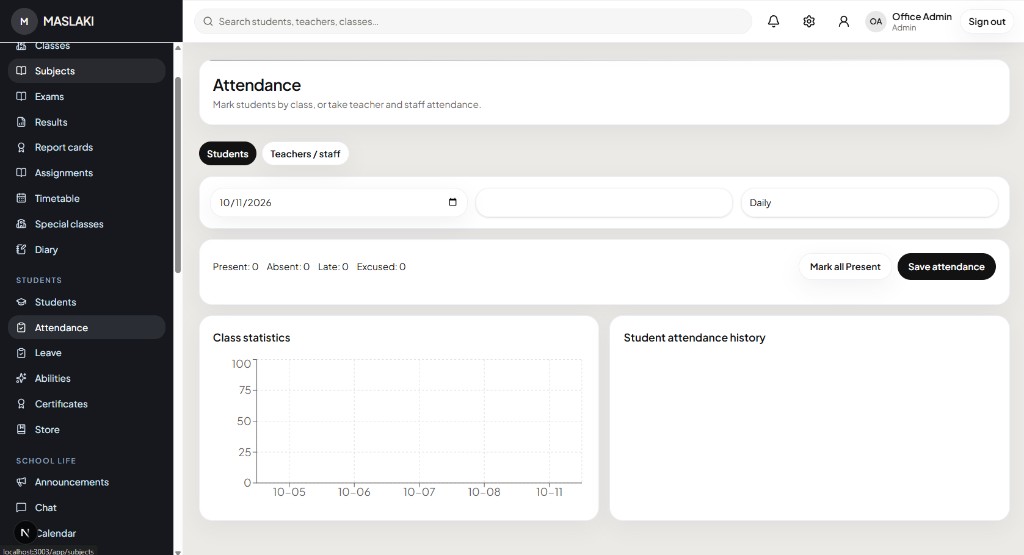
Task: Open Calendar in sidebar
Action: 86,533
